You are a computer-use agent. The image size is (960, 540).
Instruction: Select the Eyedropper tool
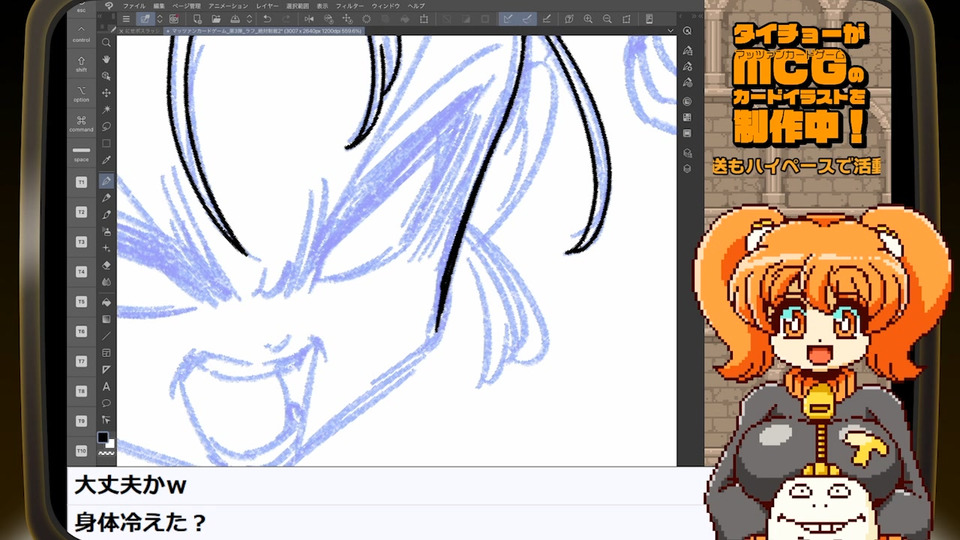point(107,160)
